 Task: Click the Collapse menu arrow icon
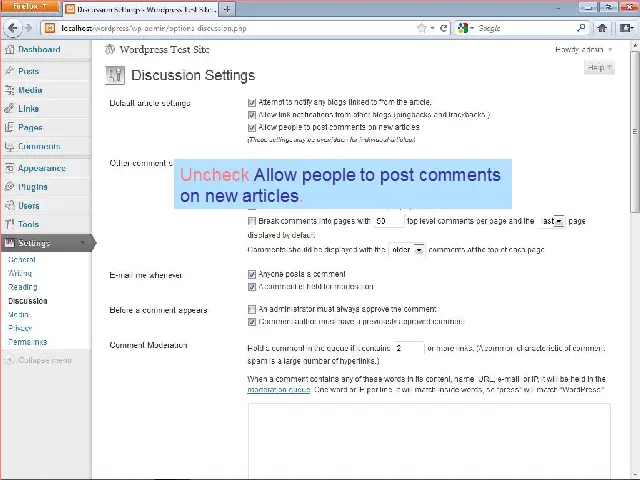10,360
